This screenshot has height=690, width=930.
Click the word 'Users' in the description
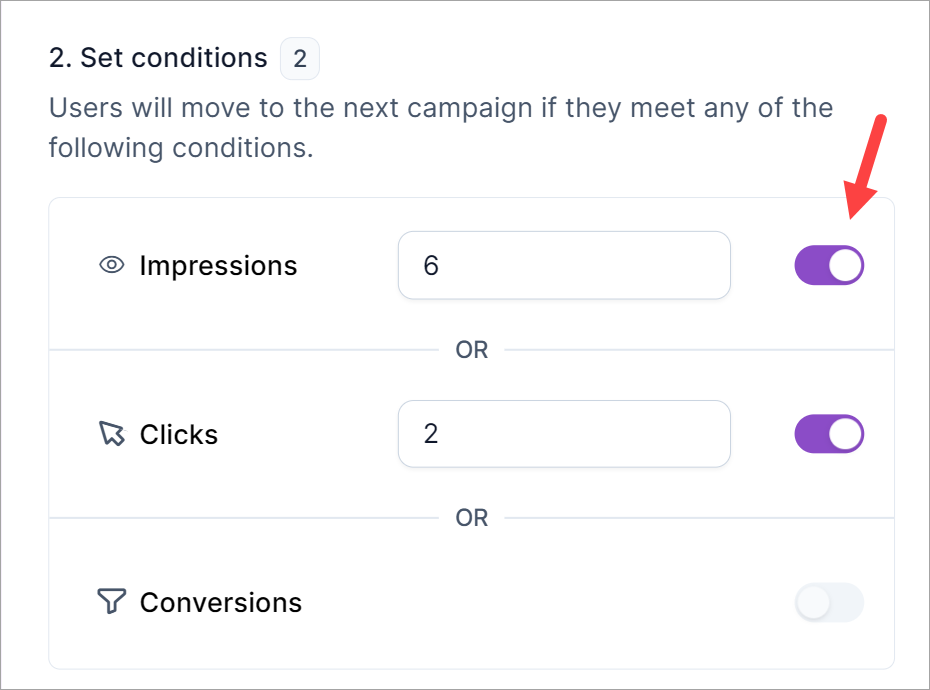pyautogui.click(x=86, y=108)
